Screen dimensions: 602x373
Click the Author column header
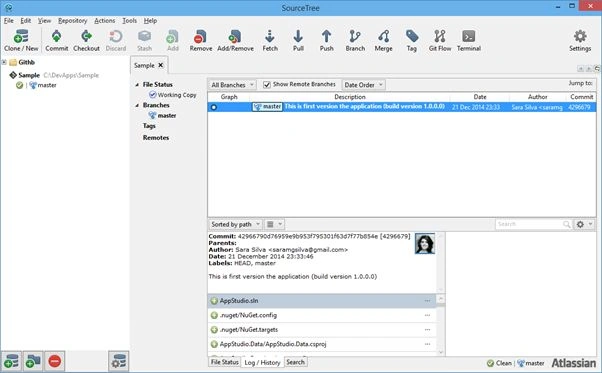click(x=538, y=97)
